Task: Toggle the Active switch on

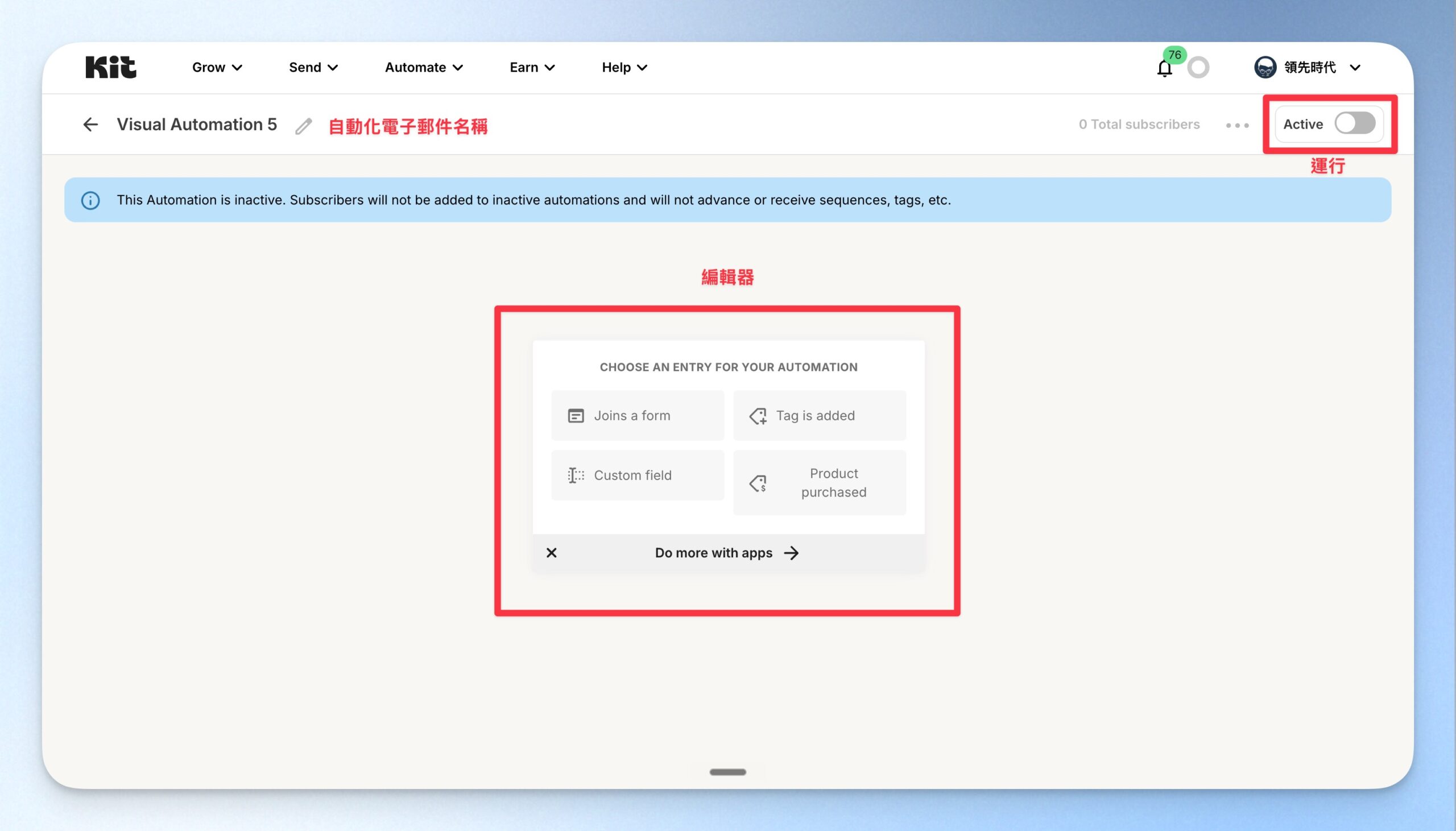Action: (1354, 123)
